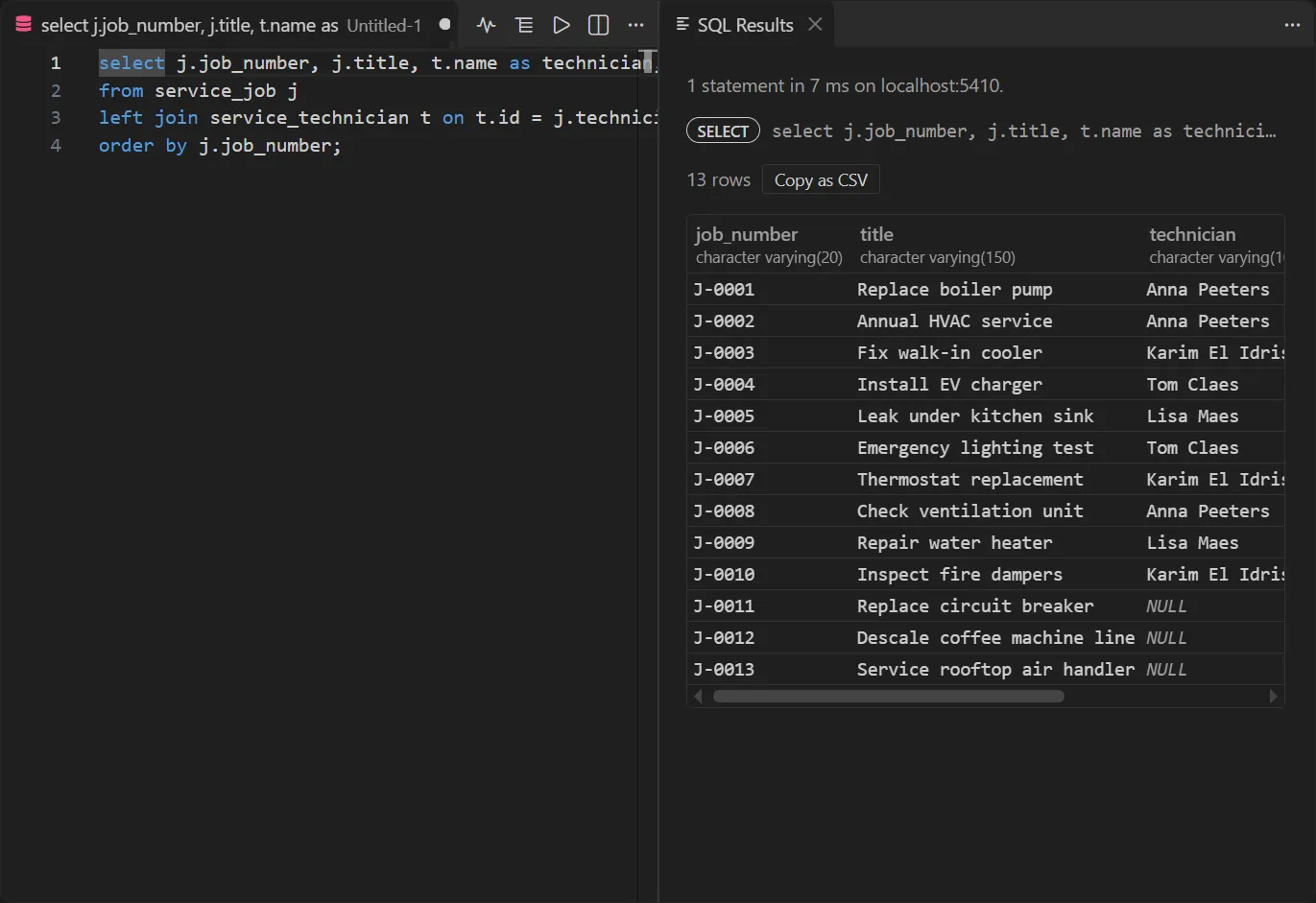Click the indented lines format icon

point(524,25)
